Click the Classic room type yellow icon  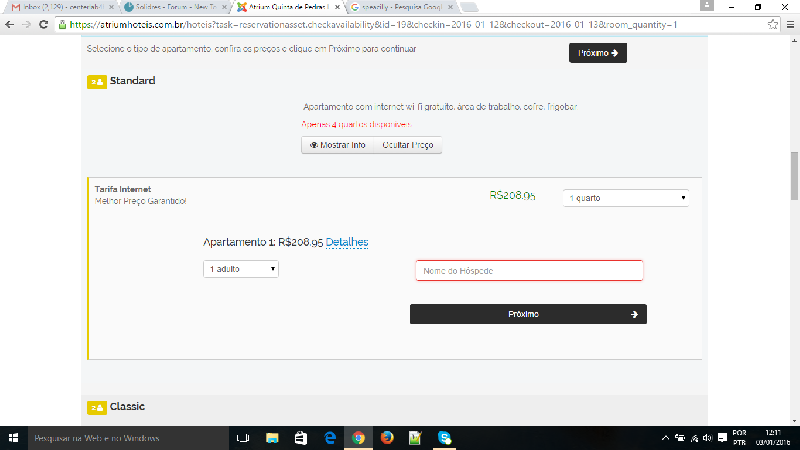97,407
